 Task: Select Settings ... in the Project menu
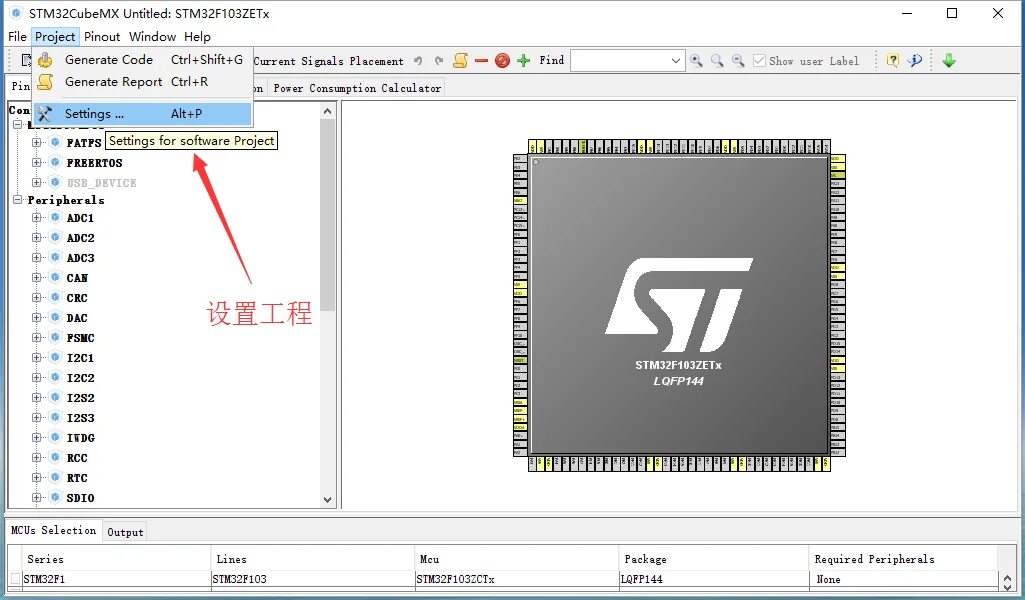[142, 114]
